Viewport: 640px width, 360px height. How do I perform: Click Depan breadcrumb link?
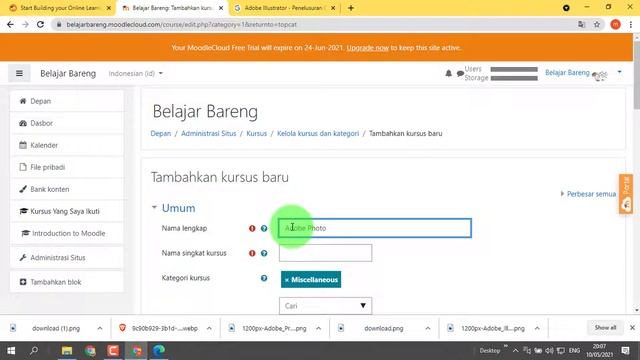coord(161,133)
